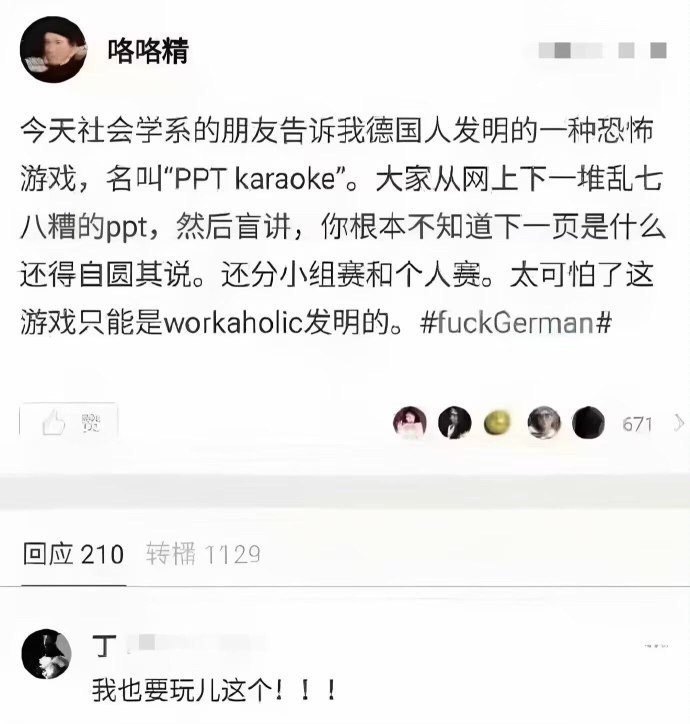The image size is (690, 724).
Task: Expand likers list with chevron arrow
Action: point(678,423)
